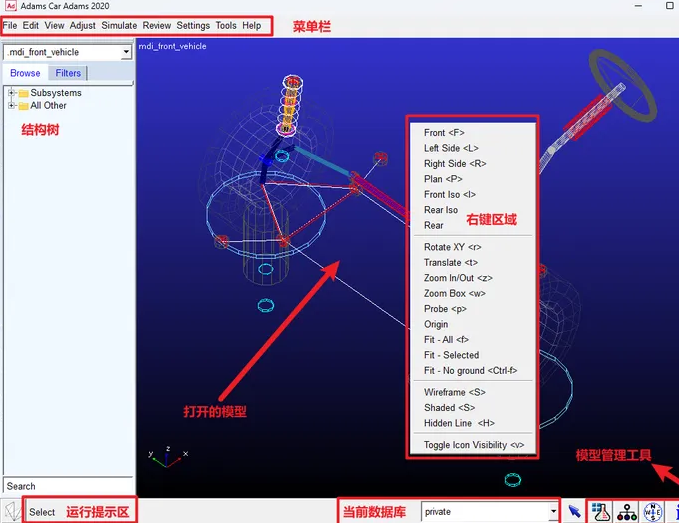Click the hierarchy tree icon in status bar
Screen dimensions: 679x523
pos(627,511)
